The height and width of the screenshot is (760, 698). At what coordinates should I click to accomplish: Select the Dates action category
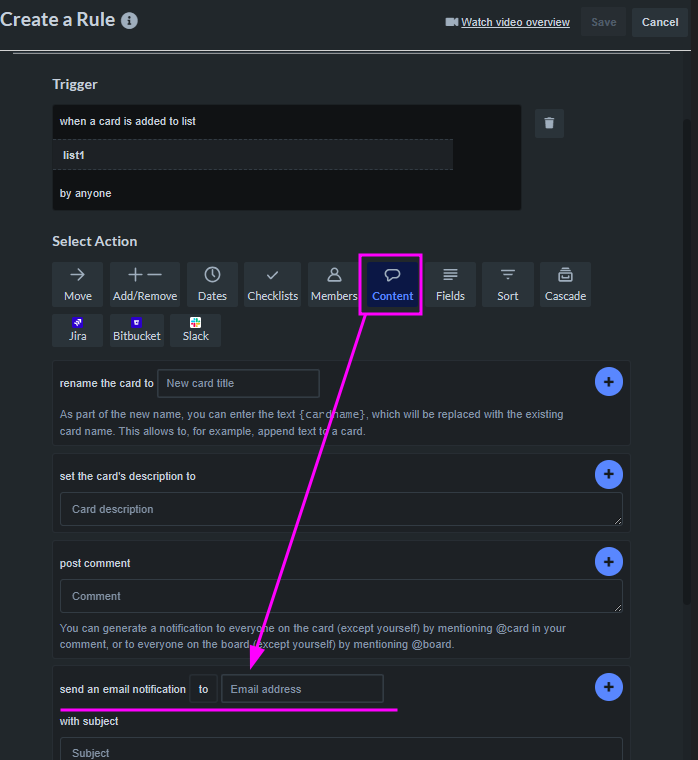coord(212,285)
